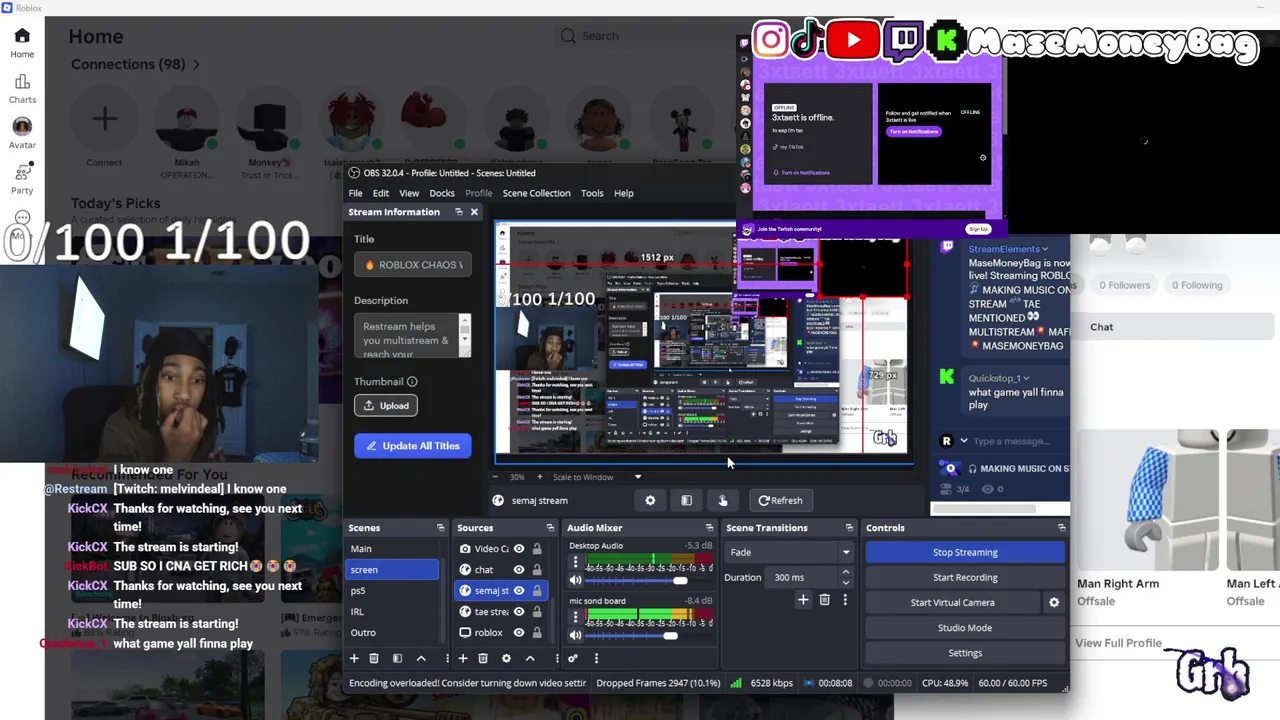Viewport: 1280px width, 720px height.
Task: Open Desktop Audio three-dot options menu
Action: pyautogui.click(x=575, y=563)
